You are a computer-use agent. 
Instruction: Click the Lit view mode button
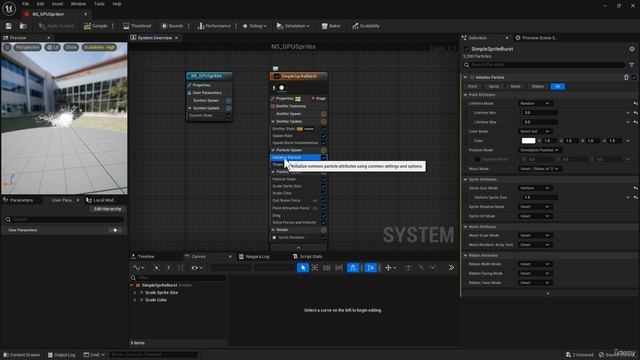point(53,47)
